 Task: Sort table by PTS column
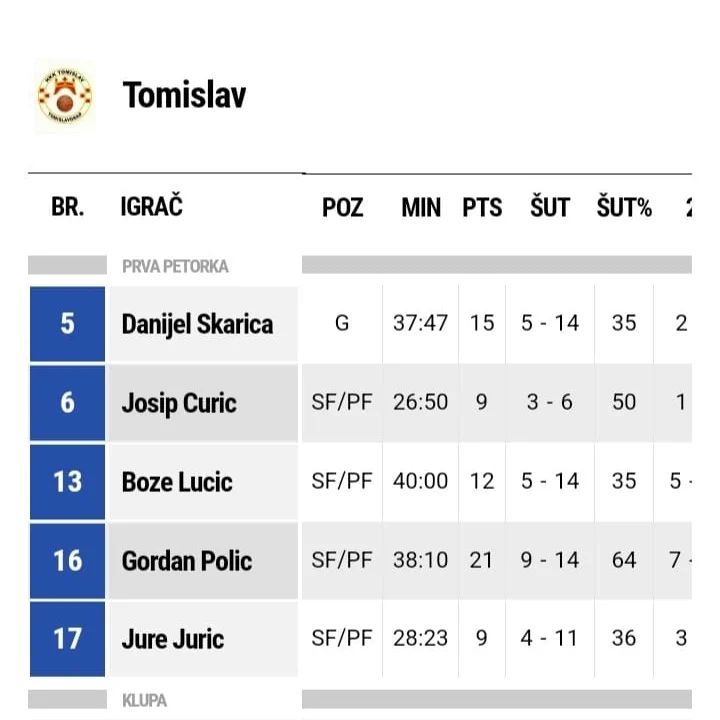(x=482, y=208)
